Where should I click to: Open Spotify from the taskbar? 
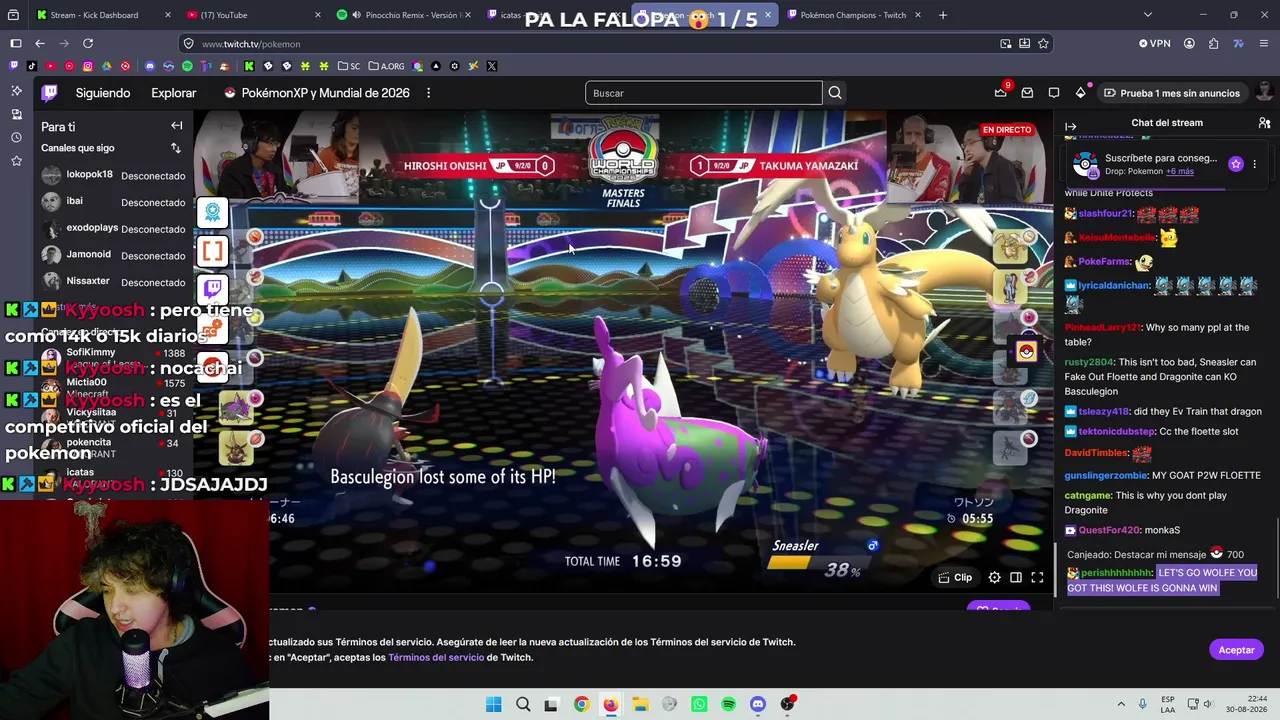click(728, 704)
